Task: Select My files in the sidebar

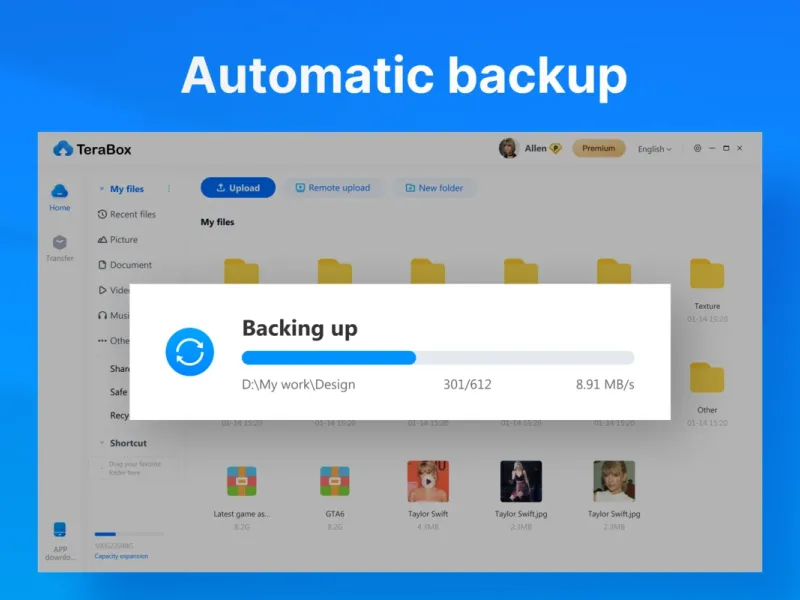Action: click(x=127, y=189)
